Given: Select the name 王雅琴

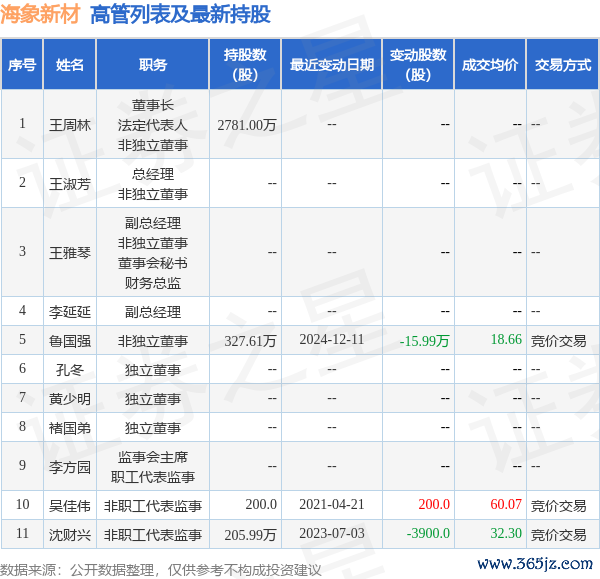Looking at the screenshot, I should click(70, 252).
